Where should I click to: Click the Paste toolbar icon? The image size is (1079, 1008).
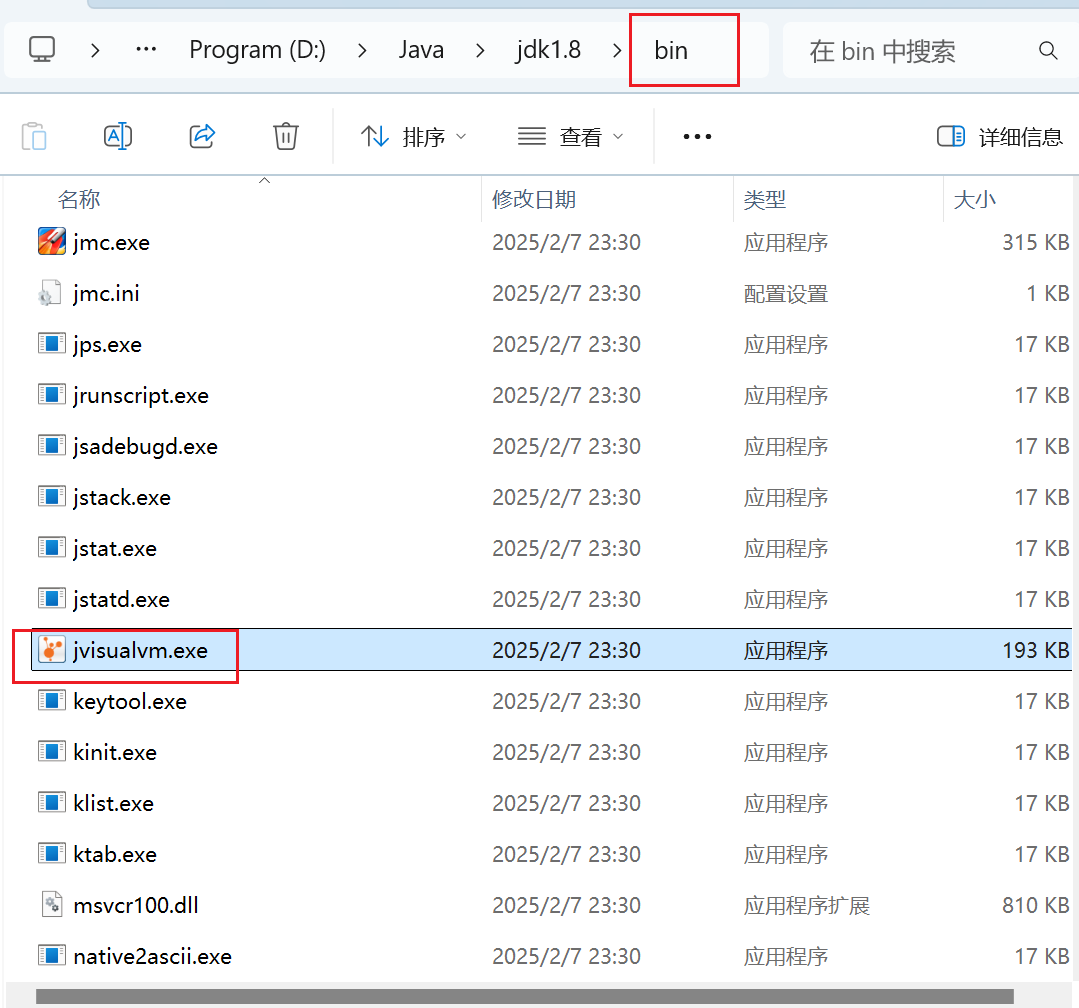pos(34,136)
